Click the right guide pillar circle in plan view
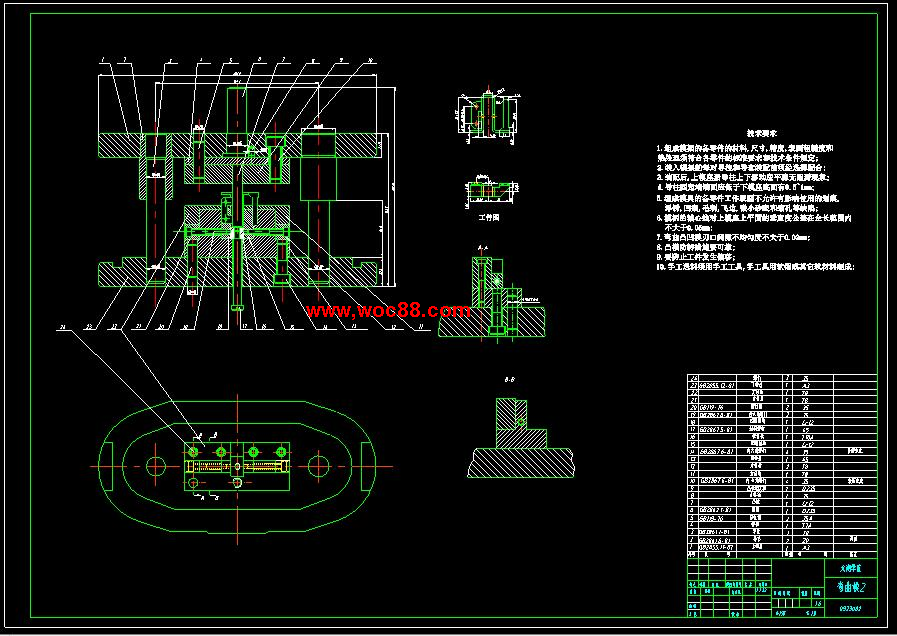897x636 pixels. click(319, 466)
